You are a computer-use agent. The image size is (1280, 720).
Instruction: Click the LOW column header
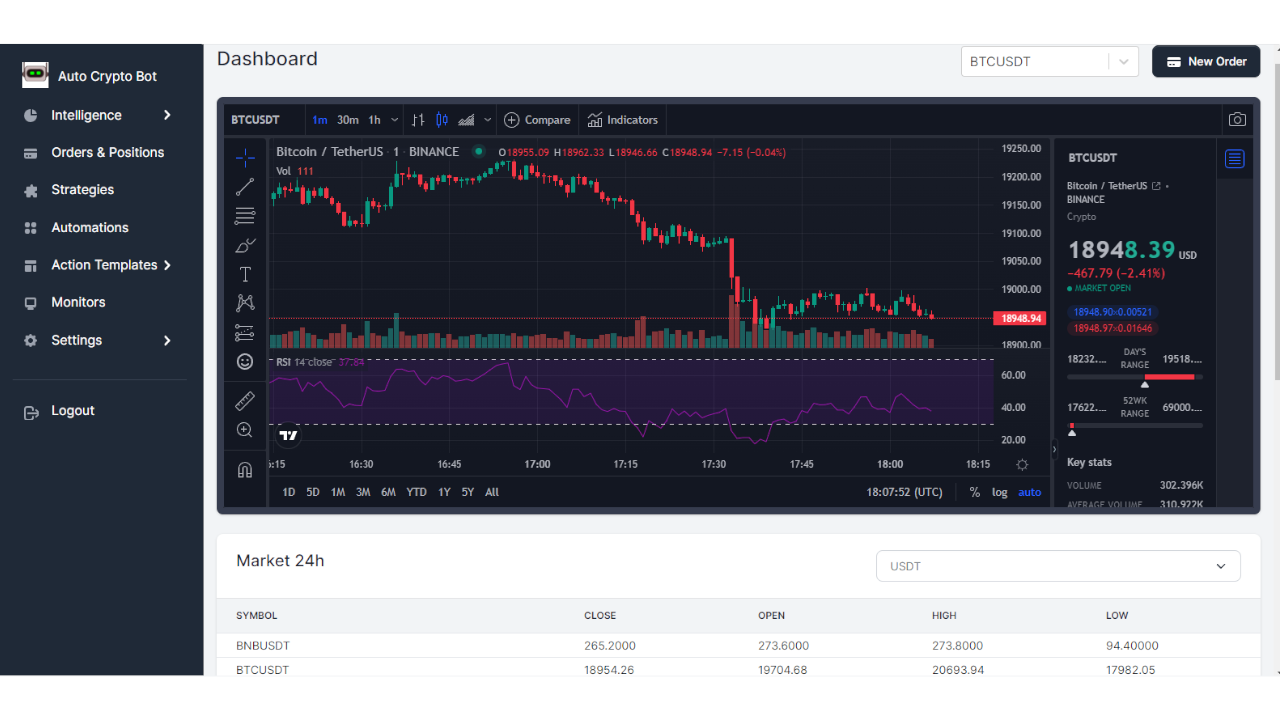[1117, 616]
